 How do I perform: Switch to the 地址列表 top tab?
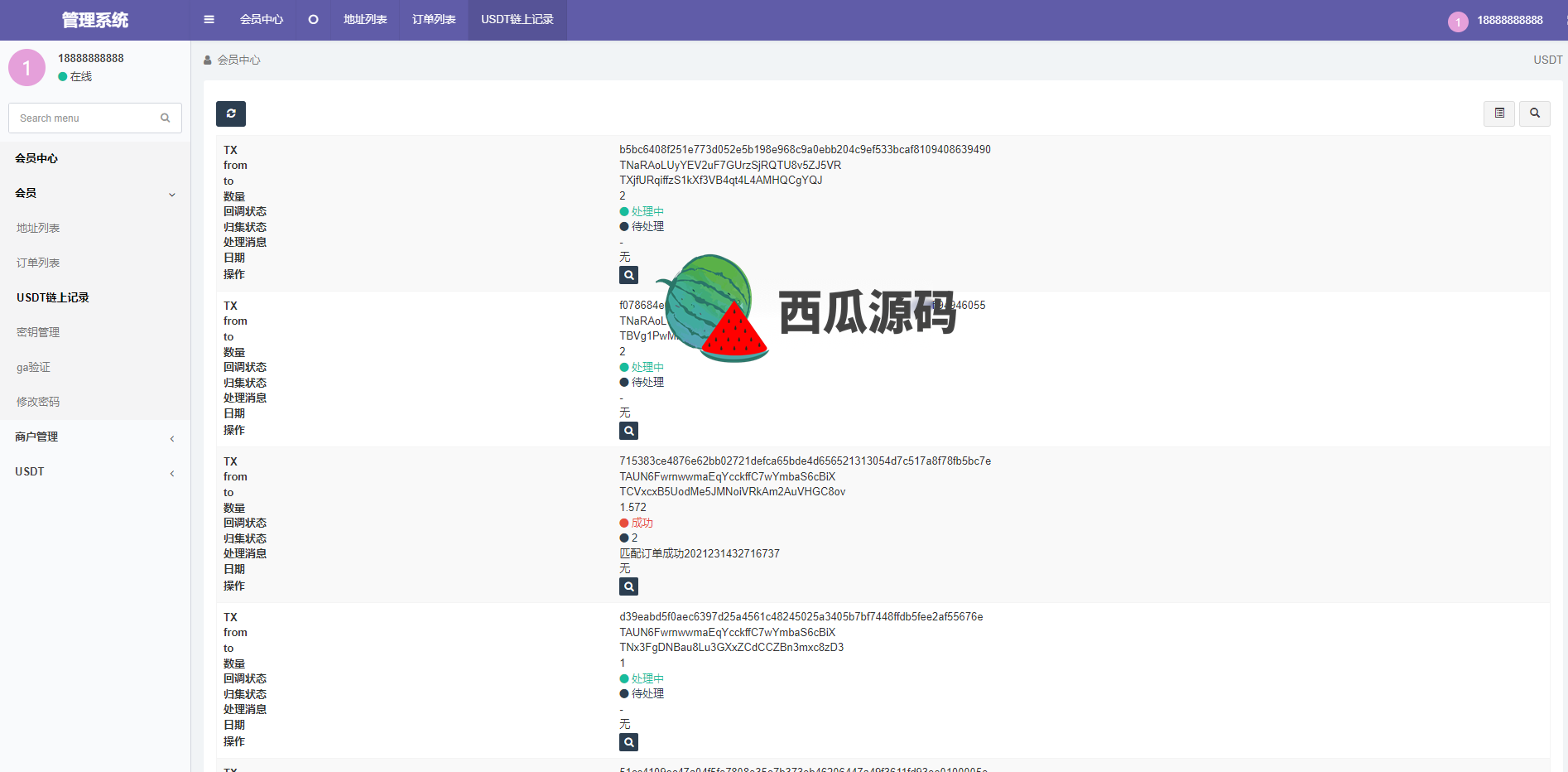click(365, 20)
